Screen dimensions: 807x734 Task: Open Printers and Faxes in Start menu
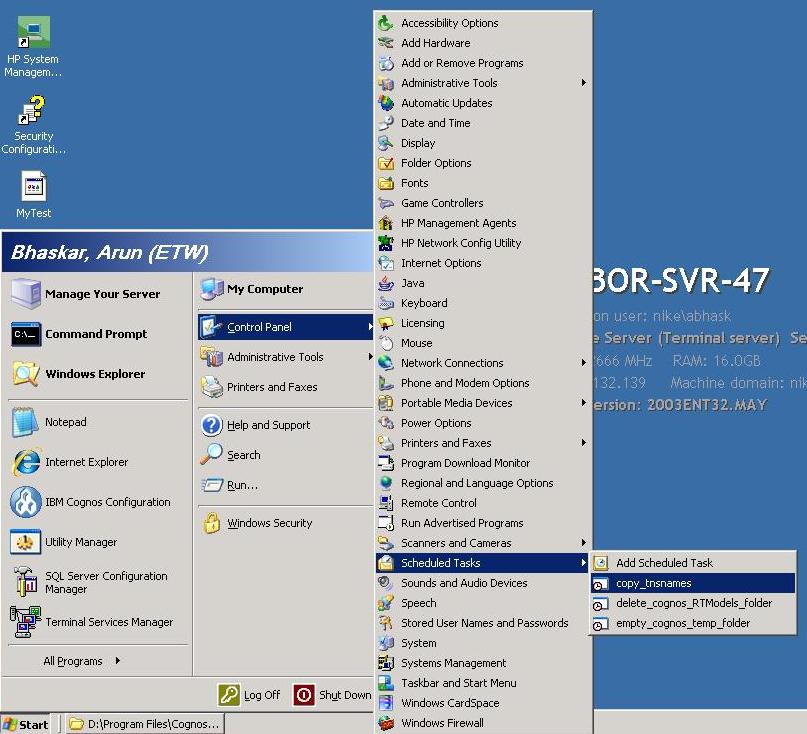(285, 387)
